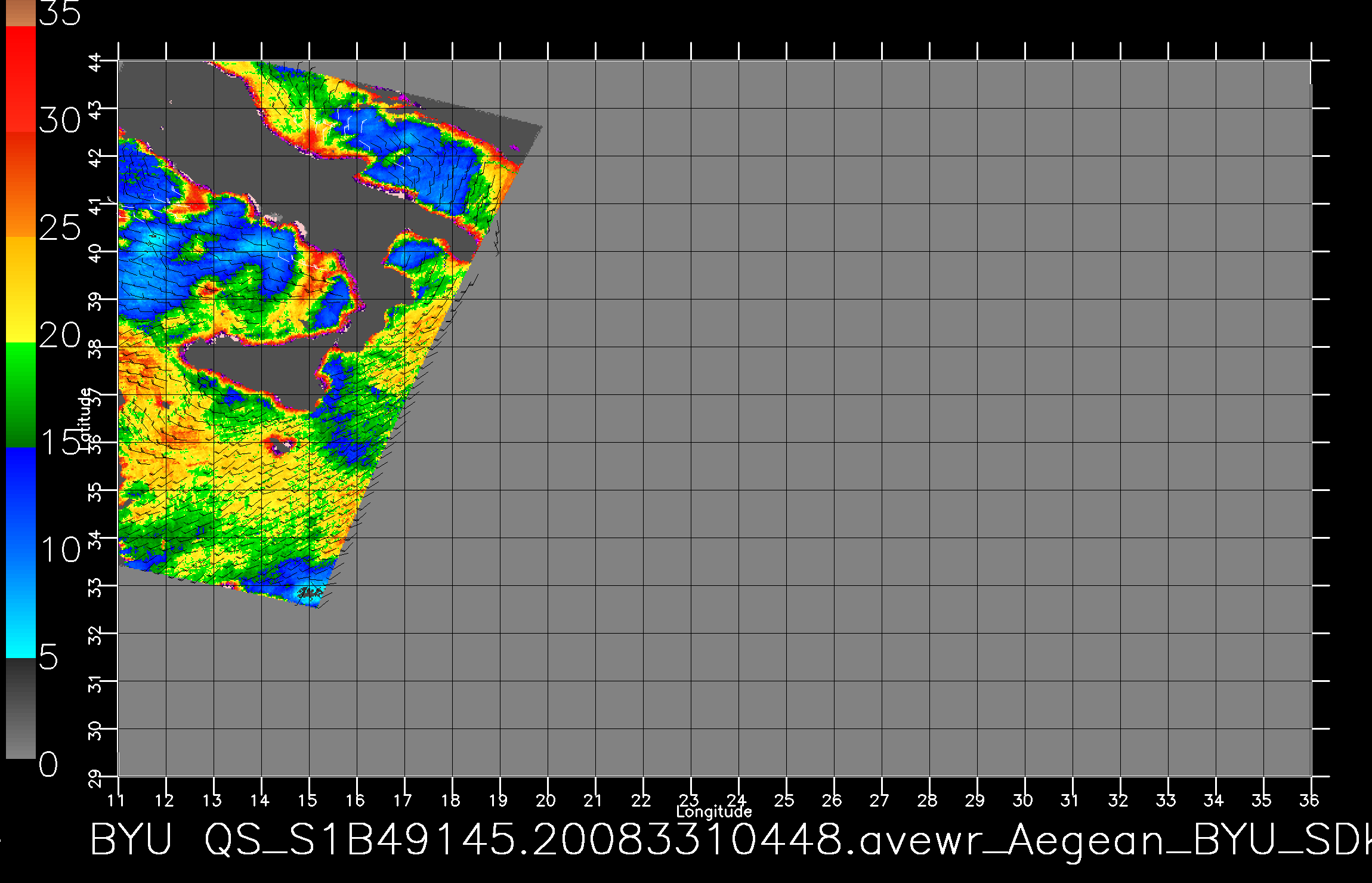Click latitude axis label "42"
The image size is (1372, 883).
(95, 158)
